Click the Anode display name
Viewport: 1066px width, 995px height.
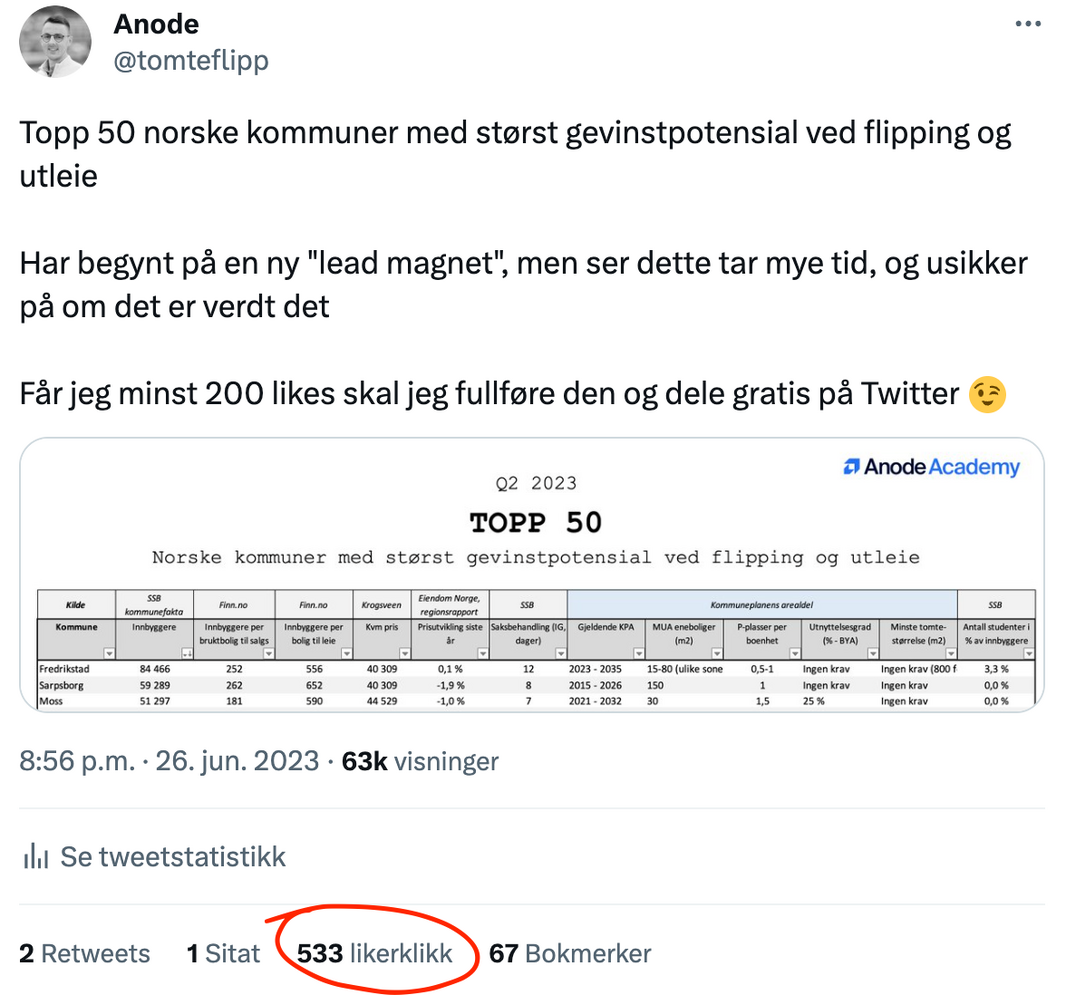point(156,24)
